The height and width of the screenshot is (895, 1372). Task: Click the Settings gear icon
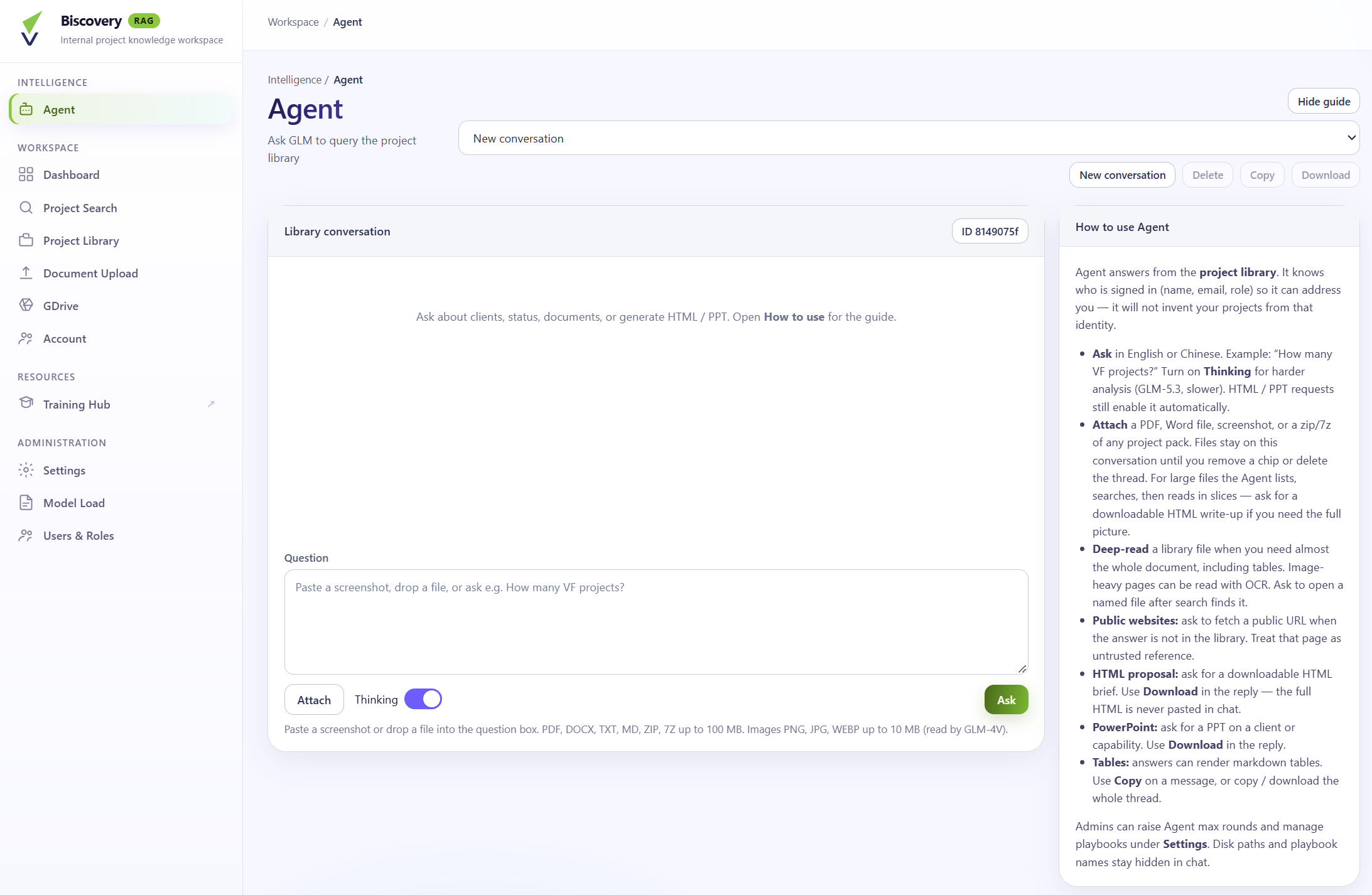(x=26, y=470)
